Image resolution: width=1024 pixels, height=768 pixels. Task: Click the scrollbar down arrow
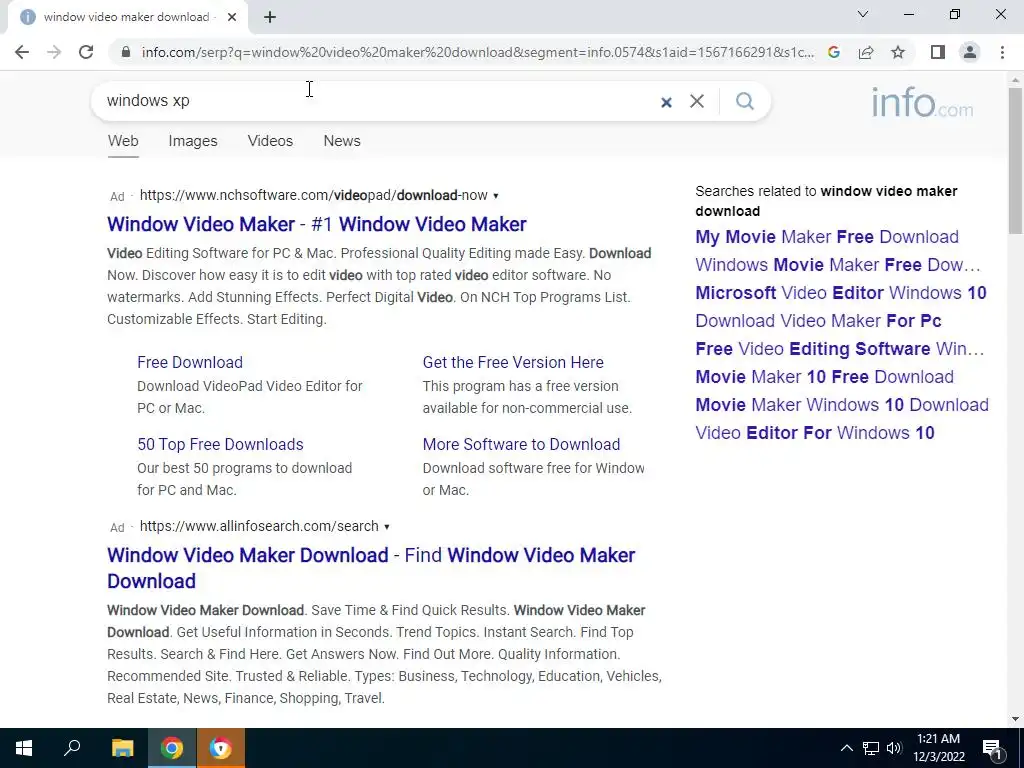tap(1015, 719)
